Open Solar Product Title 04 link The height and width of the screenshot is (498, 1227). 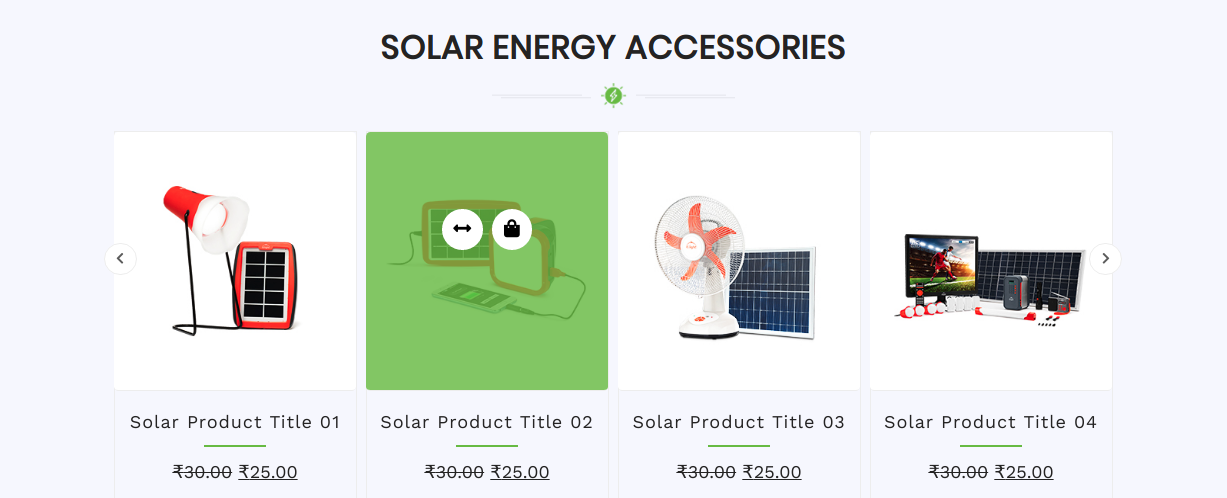tap(990, 422)
